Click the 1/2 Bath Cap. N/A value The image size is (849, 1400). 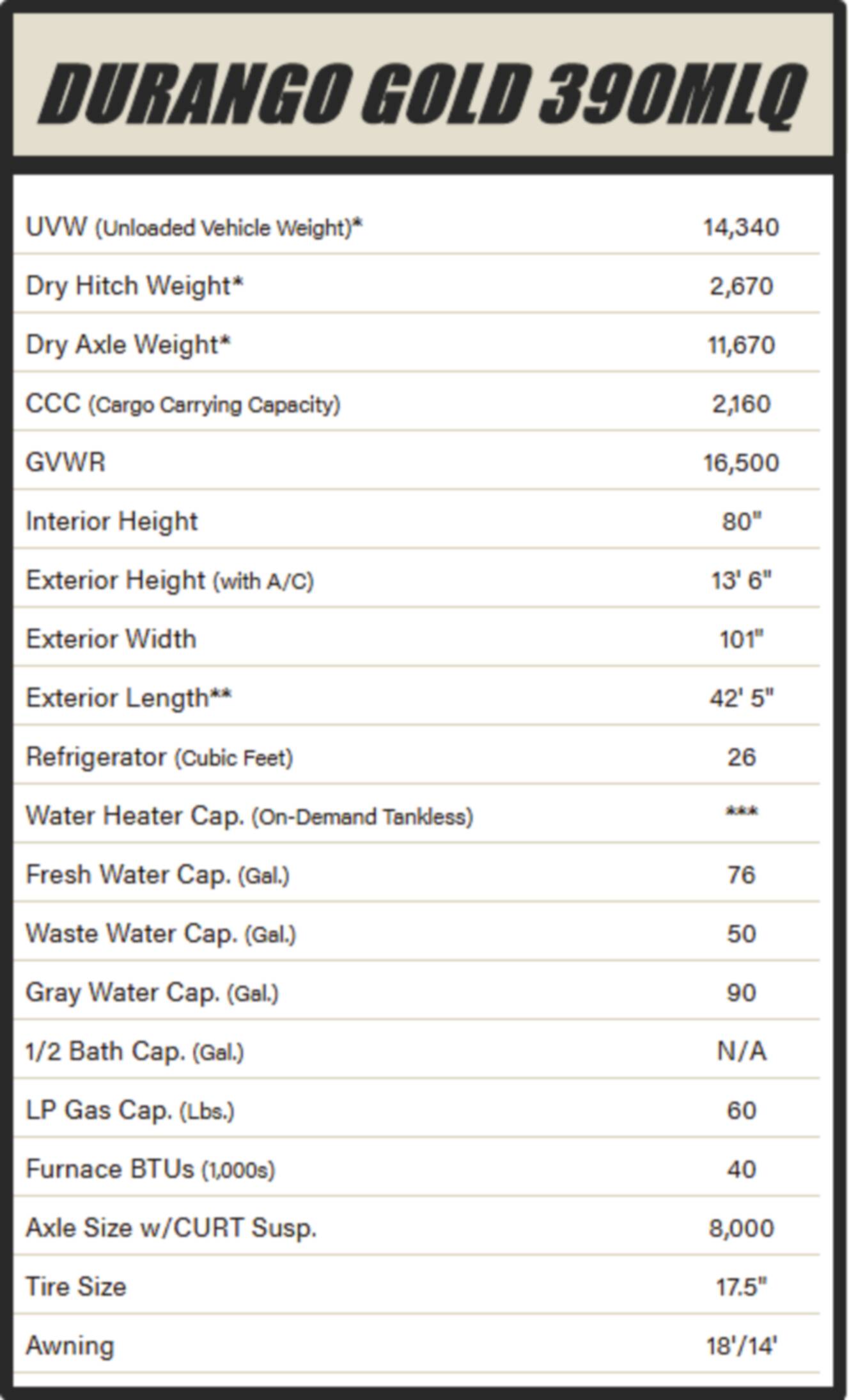(x=742, y=1051)
